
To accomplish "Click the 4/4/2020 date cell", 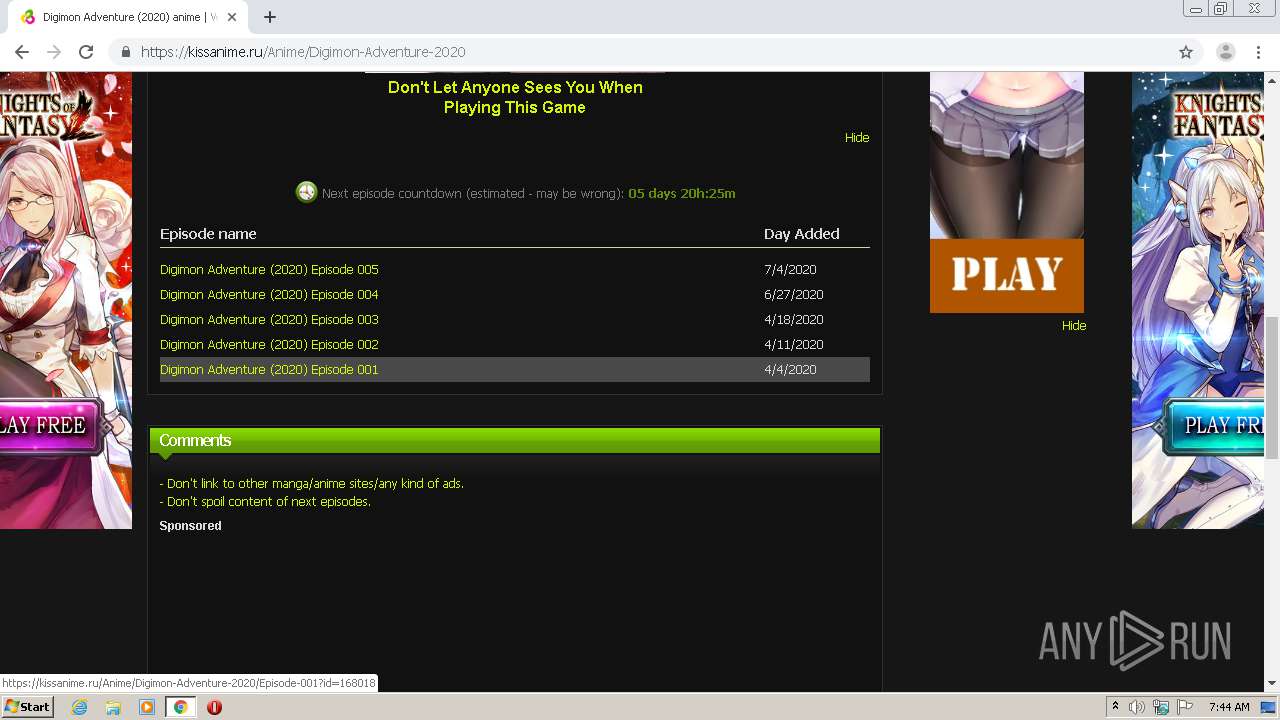I will coord(790,369).
